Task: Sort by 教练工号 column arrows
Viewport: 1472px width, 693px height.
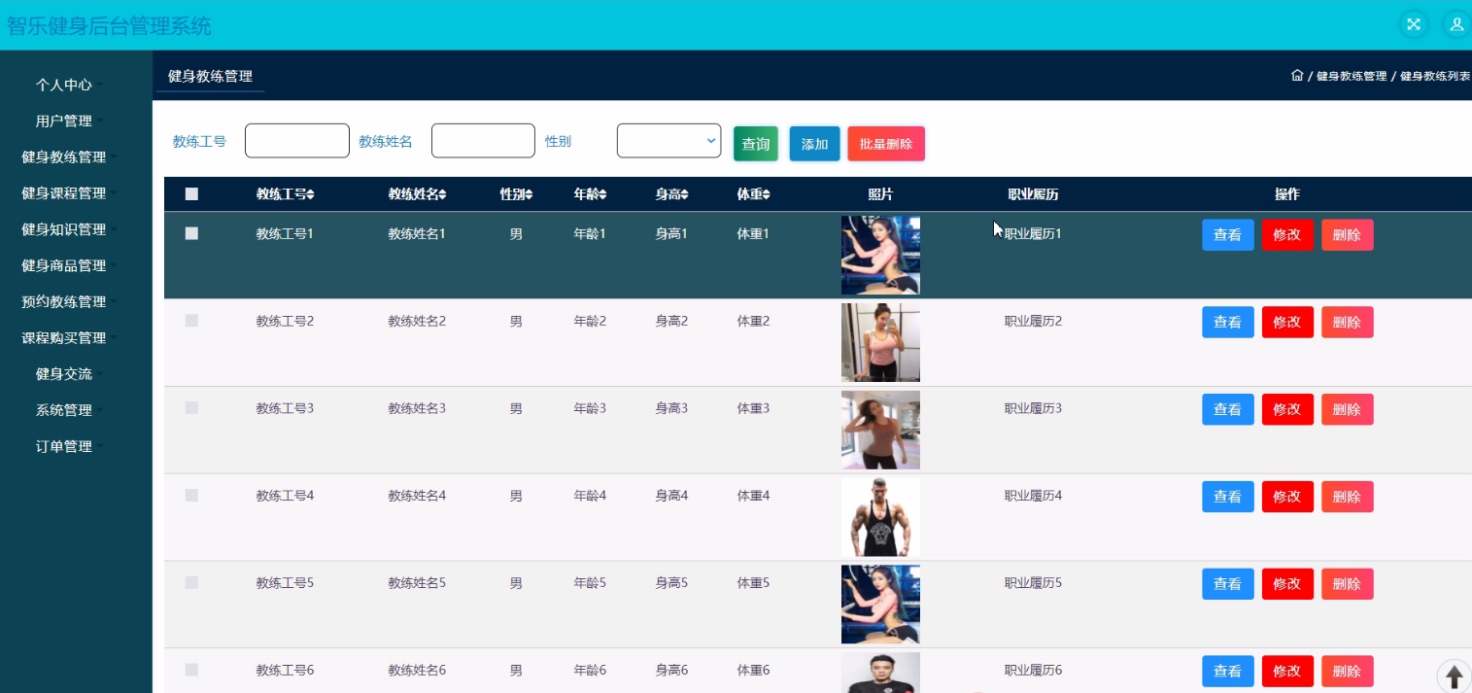Action: 311,195
